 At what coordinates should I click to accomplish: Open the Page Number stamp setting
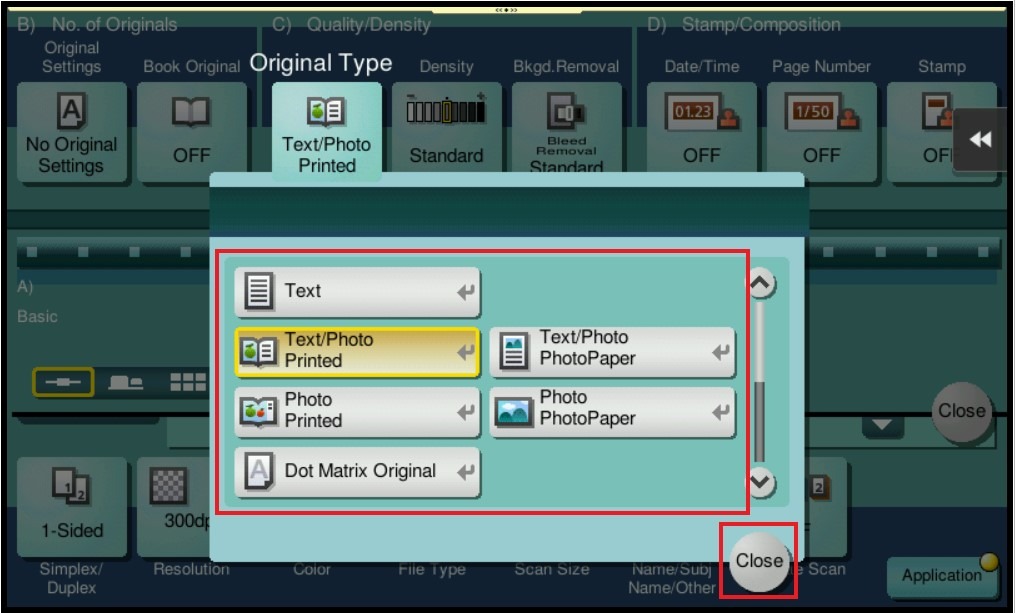point(821,132)
